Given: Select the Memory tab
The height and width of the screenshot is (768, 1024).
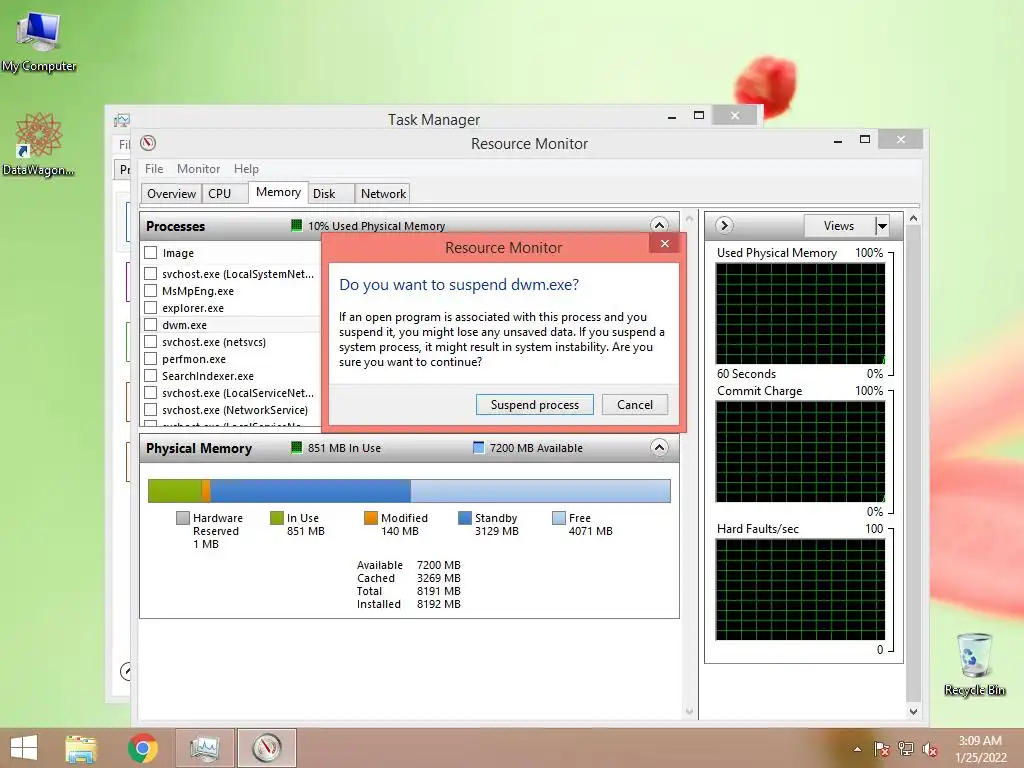Looking at the screenshot, I should coord(278,192).
